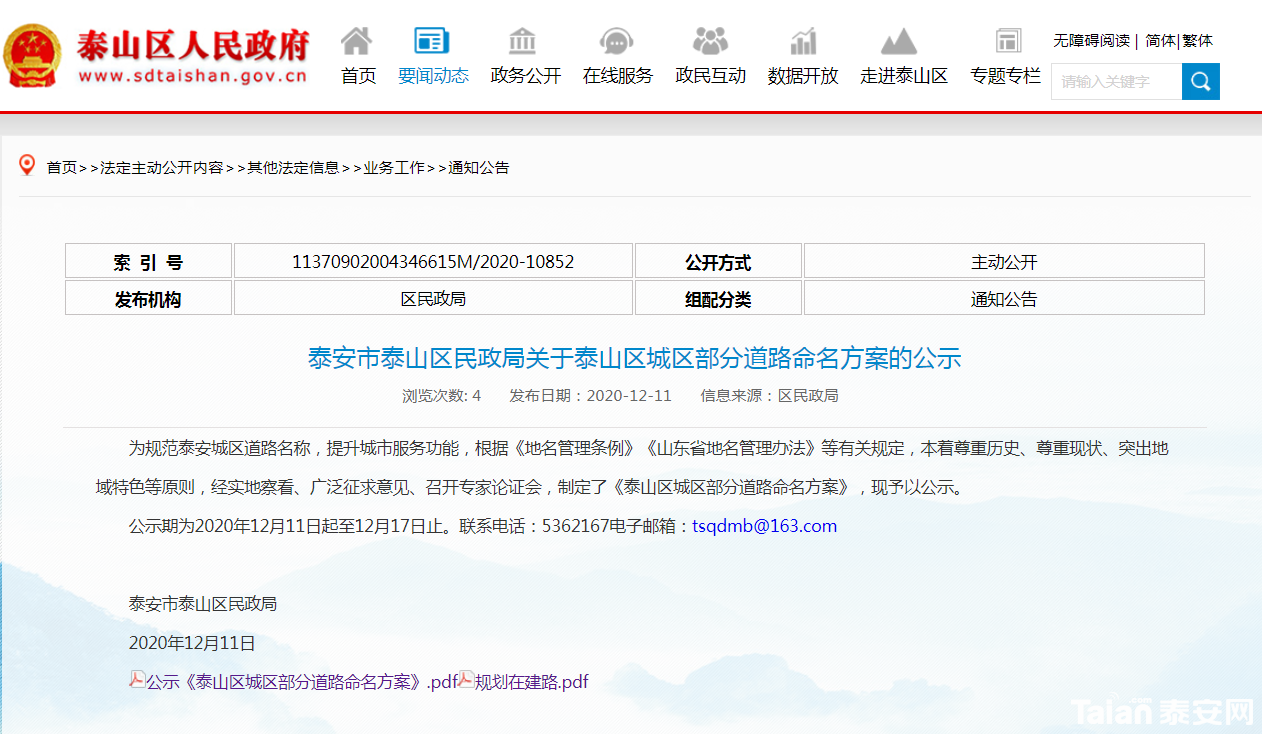Click the email link tsqdmb@163.com
This screenshot has width=1262, height=734.
(765, 526)
